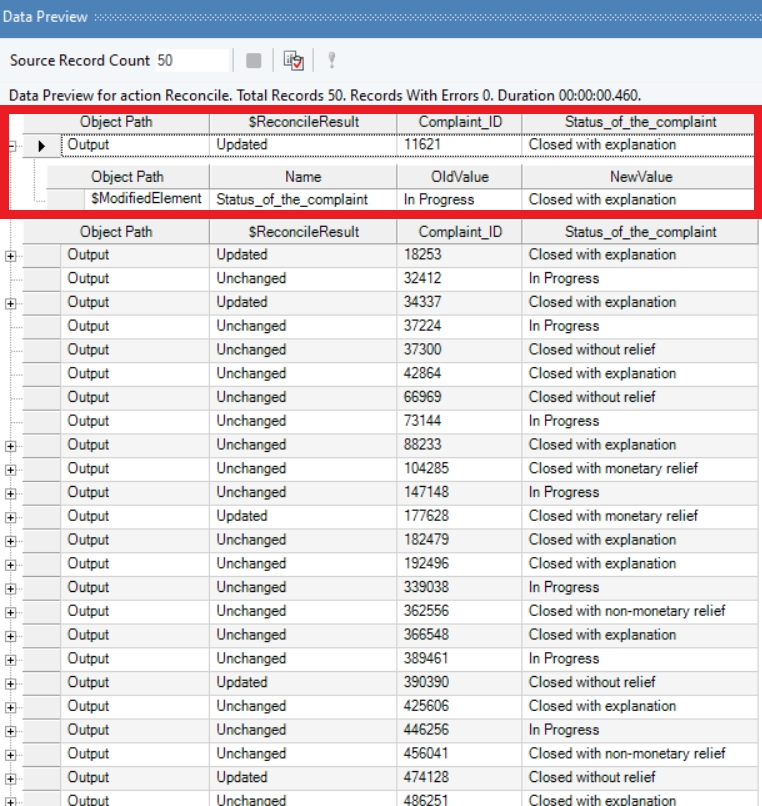
Task: Expand the row for Complaint_ID 177628
Action: [x=11, y=517]
